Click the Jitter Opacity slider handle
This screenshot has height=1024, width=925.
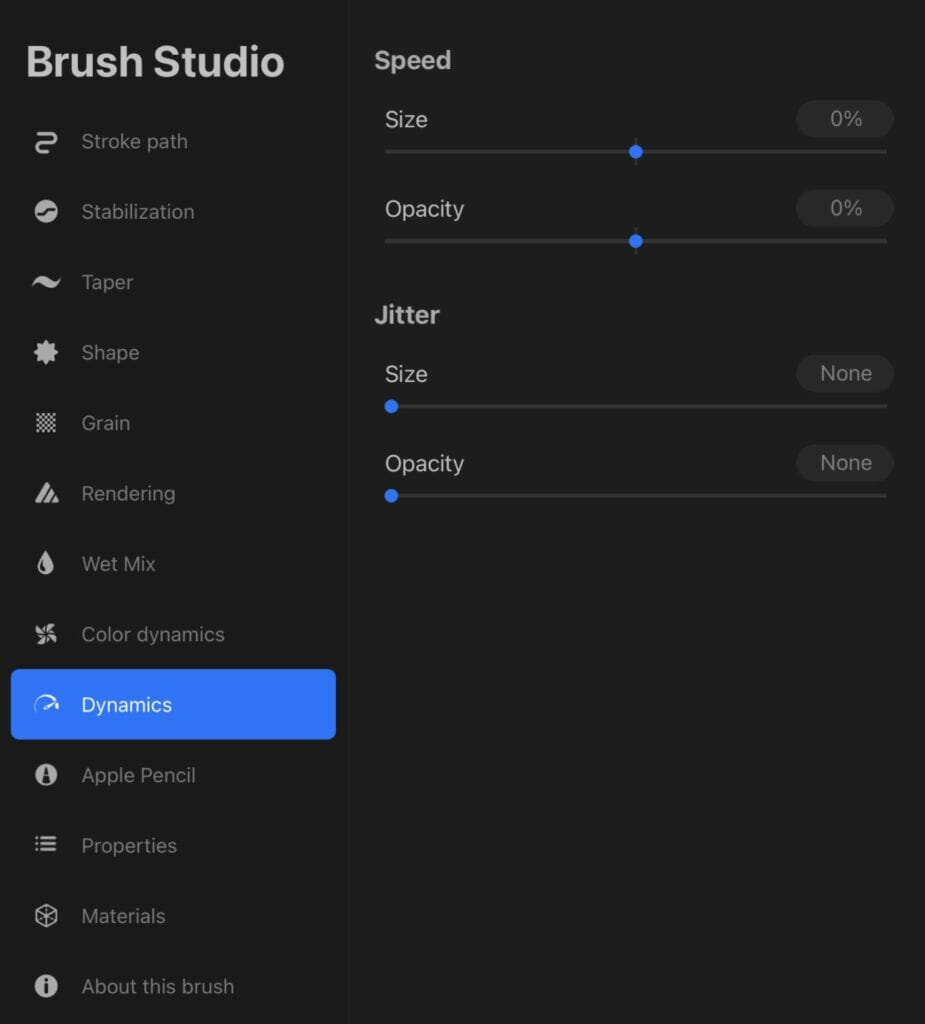pos(391,496)
